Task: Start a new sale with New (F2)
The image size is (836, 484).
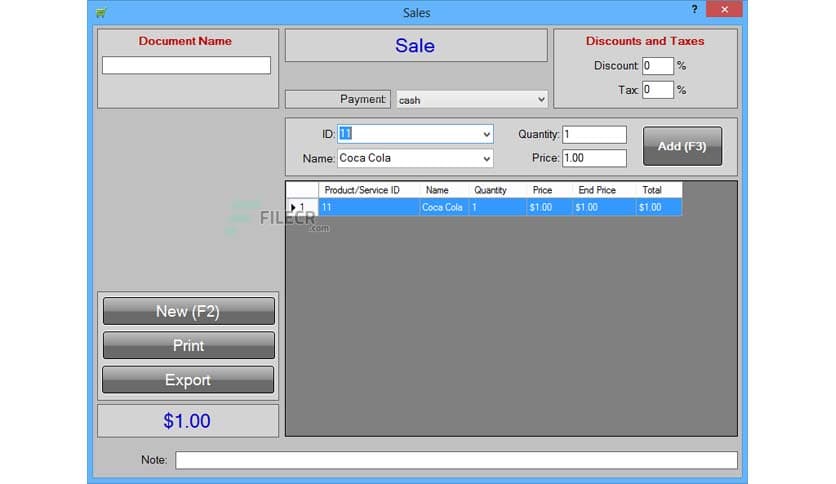Action: [189, 311]
